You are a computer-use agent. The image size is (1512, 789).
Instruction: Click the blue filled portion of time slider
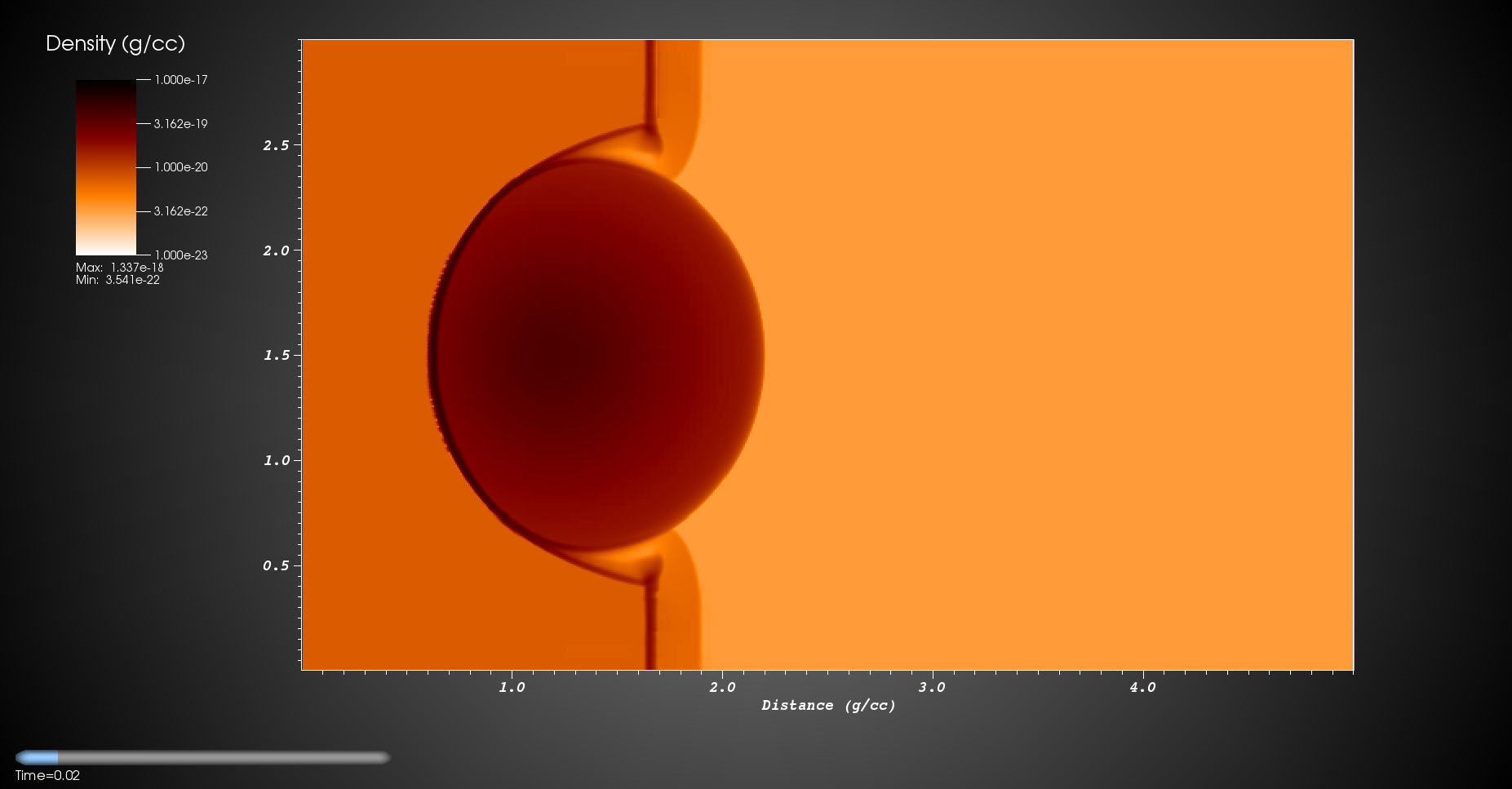(x=38, y=757)
